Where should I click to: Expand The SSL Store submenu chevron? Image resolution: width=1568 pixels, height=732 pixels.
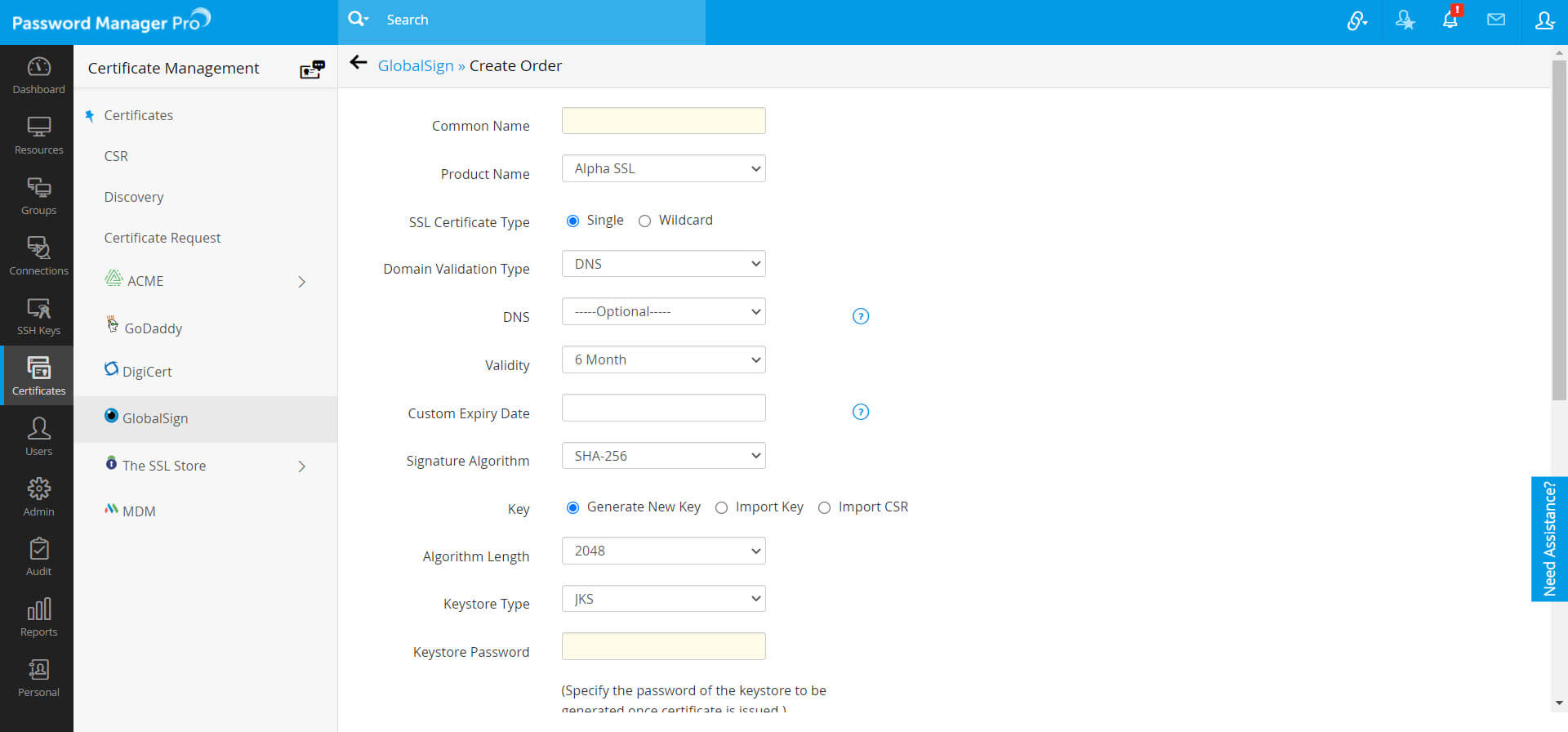[301, 466]
